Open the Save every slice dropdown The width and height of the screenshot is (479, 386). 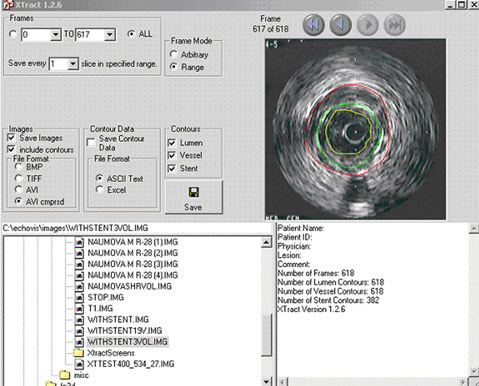(72, 64)
